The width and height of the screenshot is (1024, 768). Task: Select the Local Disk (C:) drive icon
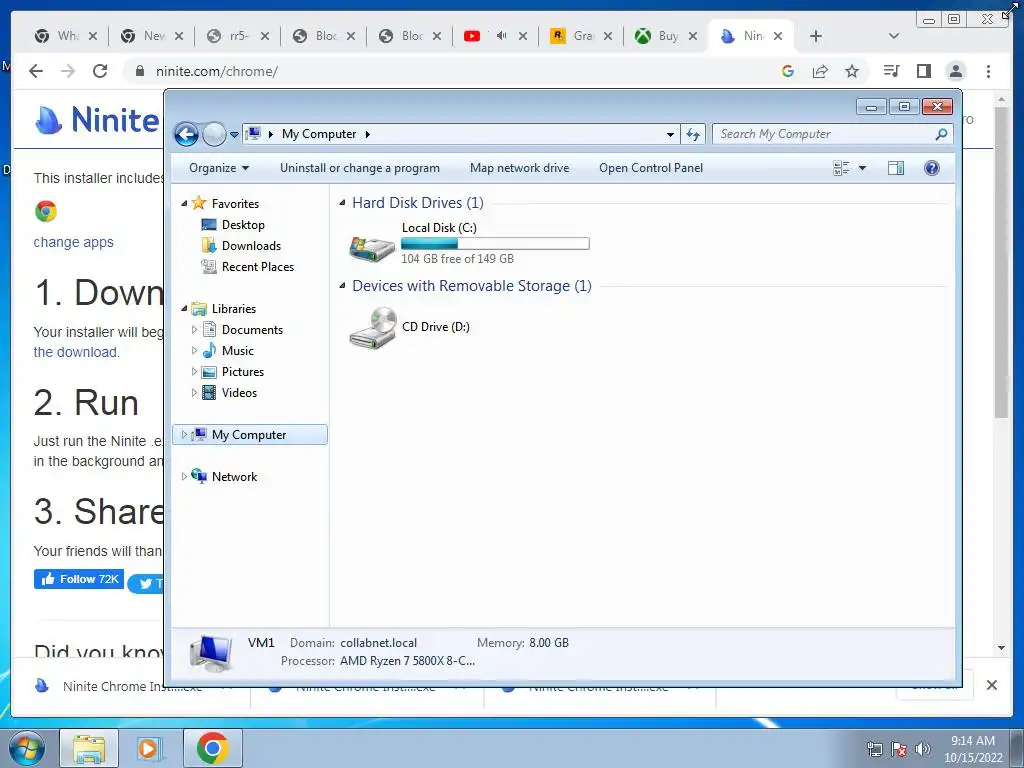pos(372,249)
